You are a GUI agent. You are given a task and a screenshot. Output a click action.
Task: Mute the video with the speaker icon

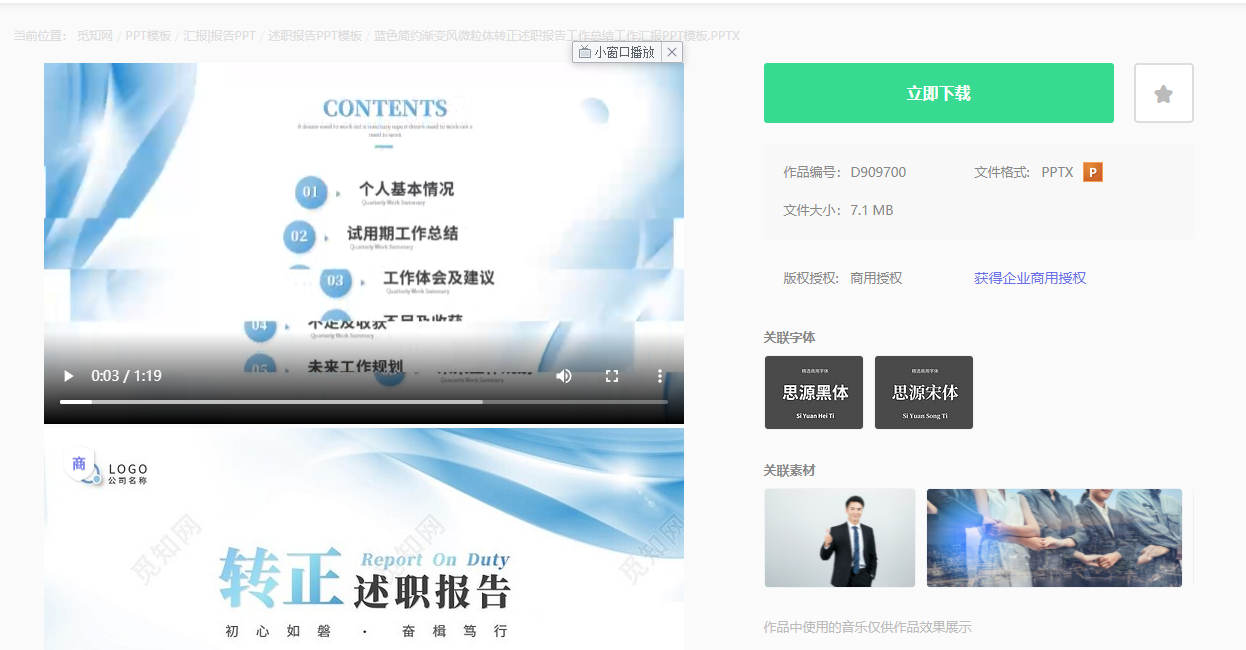pos(564,376)
